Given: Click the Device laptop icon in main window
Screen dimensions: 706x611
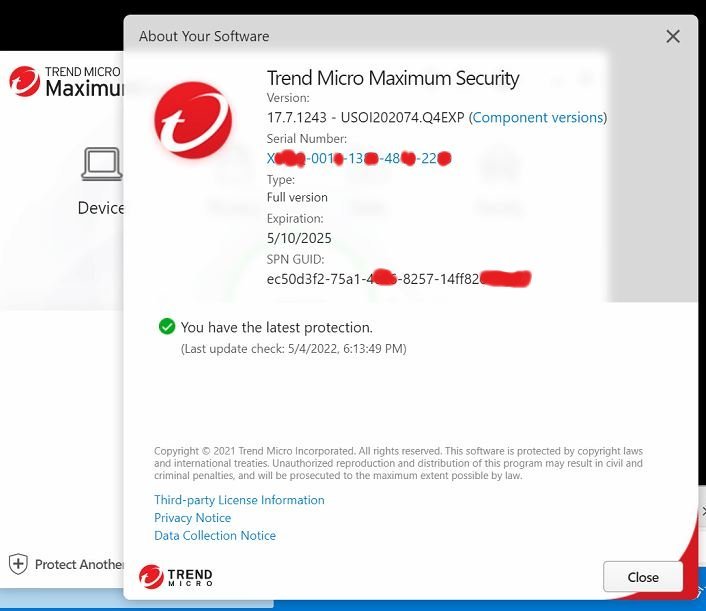Looking at the screenshot, I should (x=102, y=164).
